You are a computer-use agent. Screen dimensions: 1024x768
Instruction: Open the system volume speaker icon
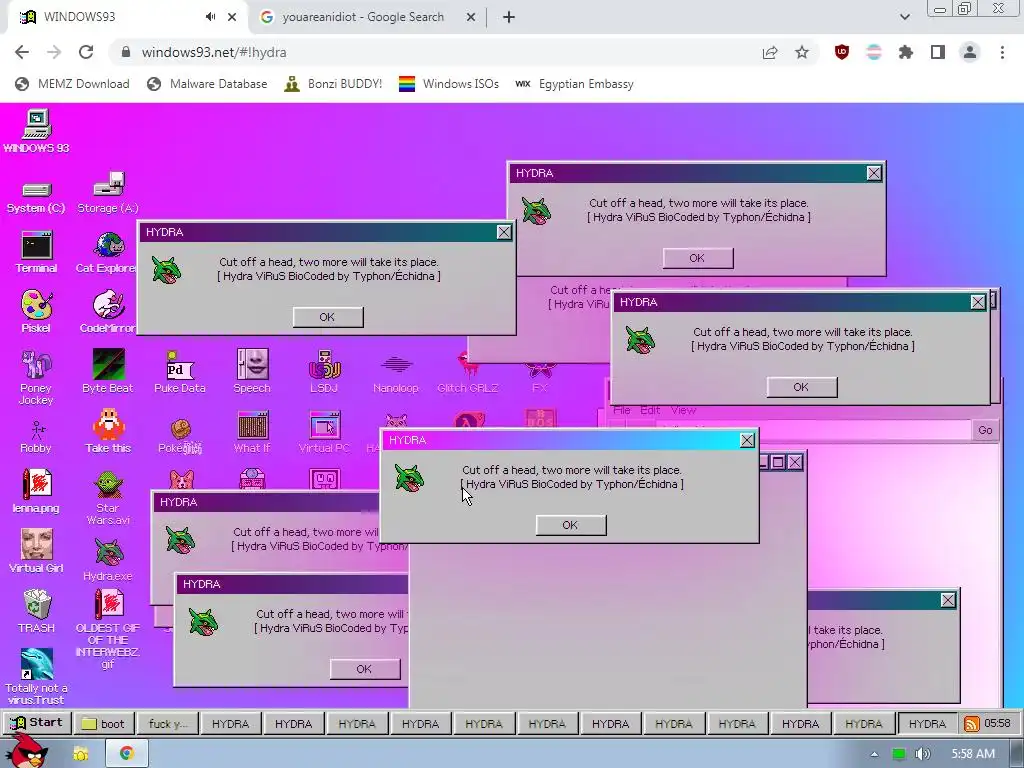point(923,754)
